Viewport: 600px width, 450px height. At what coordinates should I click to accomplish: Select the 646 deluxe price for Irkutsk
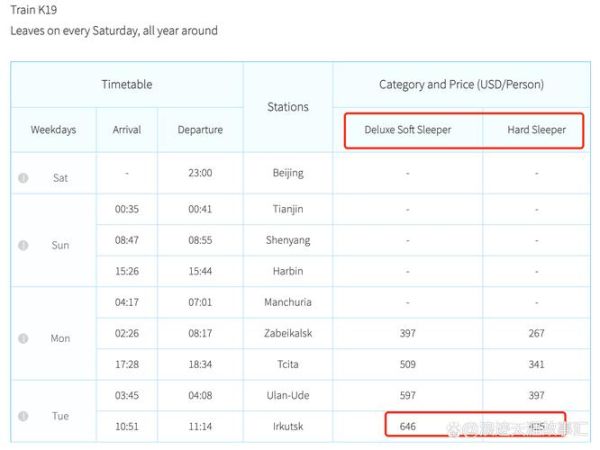[x=407, y=426]
